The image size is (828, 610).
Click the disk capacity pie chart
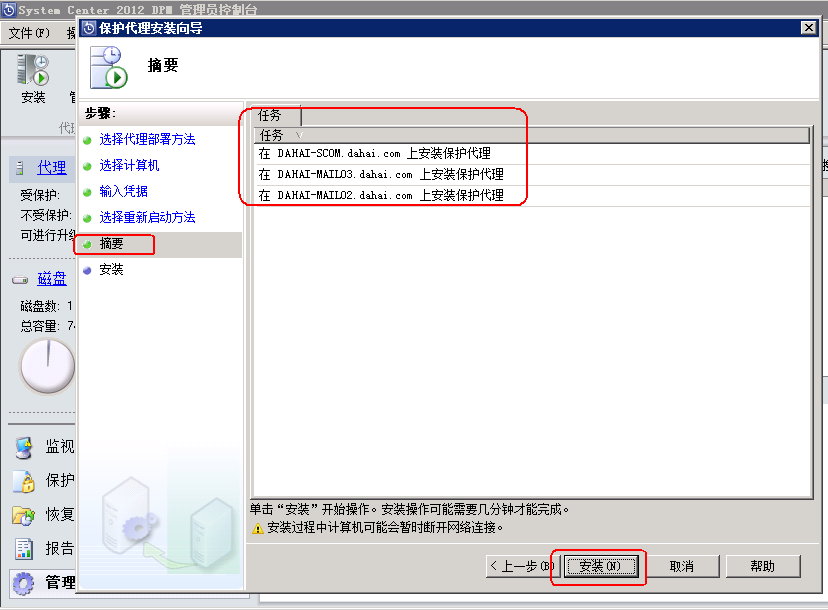coord(48,367)
